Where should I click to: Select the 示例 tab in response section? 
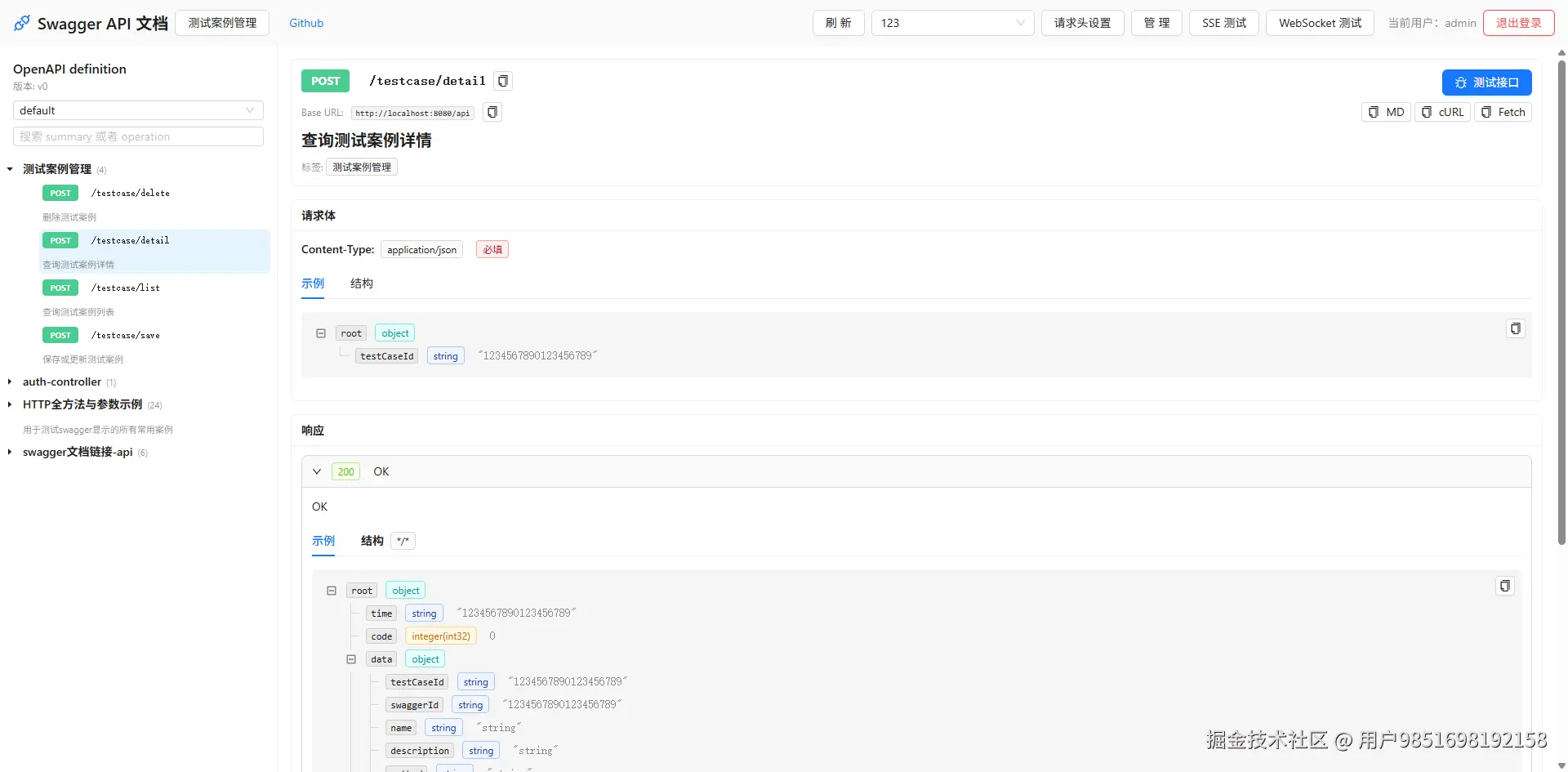(323, 541)
